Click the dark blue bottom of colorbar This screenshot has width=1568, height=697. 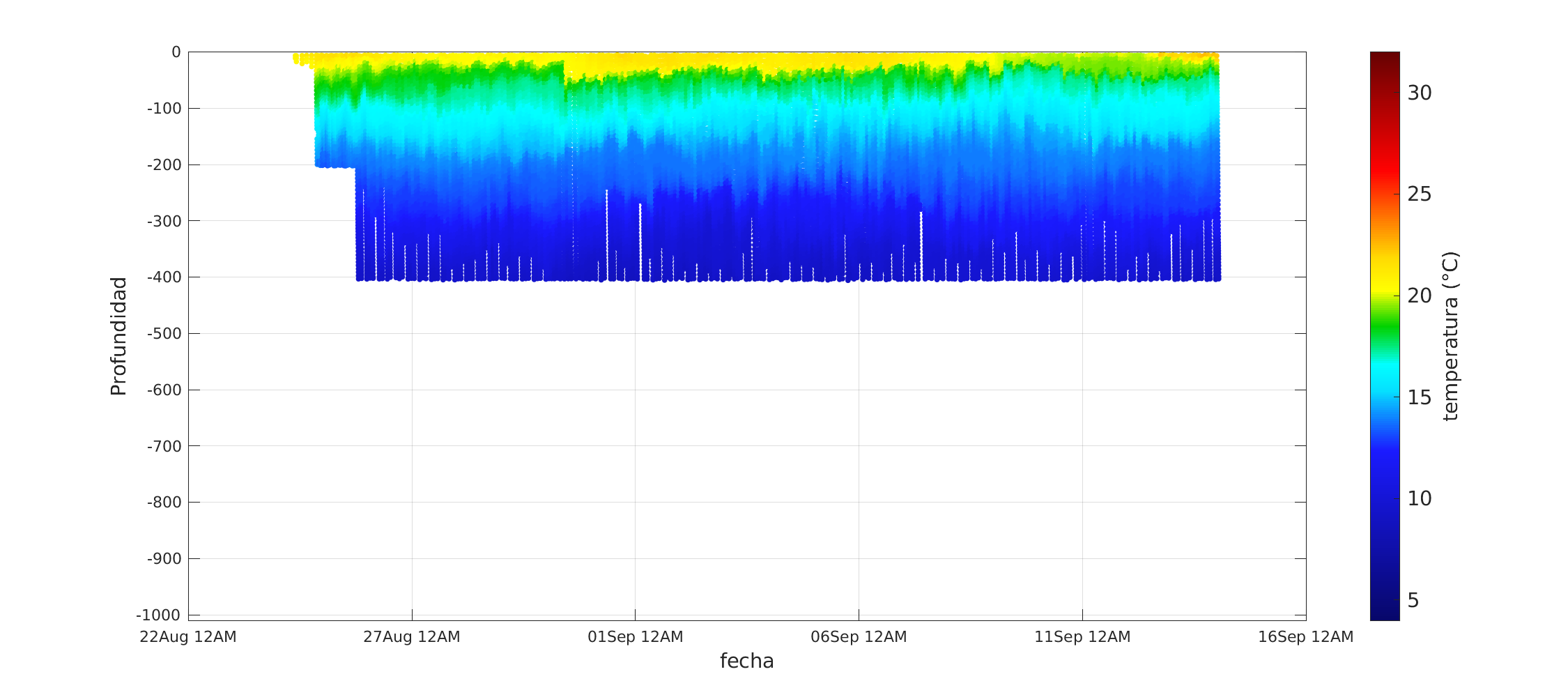[x=1384, y=610]
